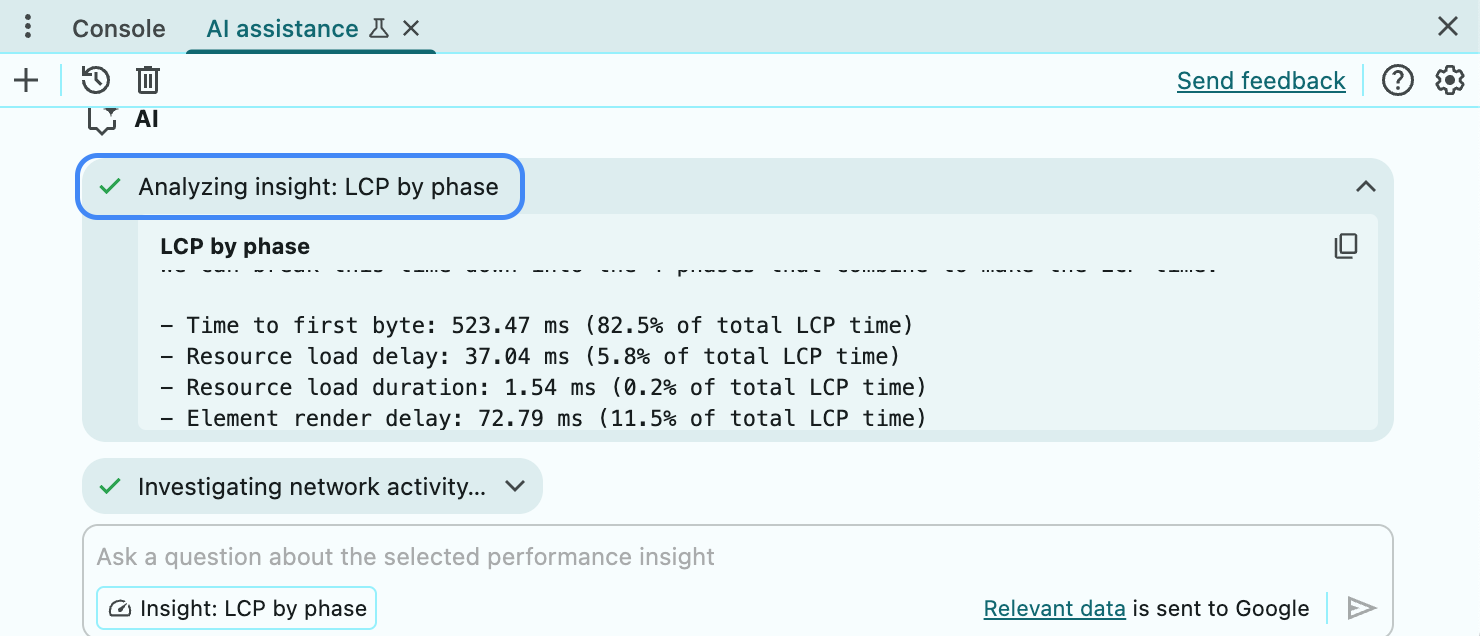Screen dimensions: 1480x636
Task: Click the AI assistant avatar icon
Action: (x=100, y=119)
